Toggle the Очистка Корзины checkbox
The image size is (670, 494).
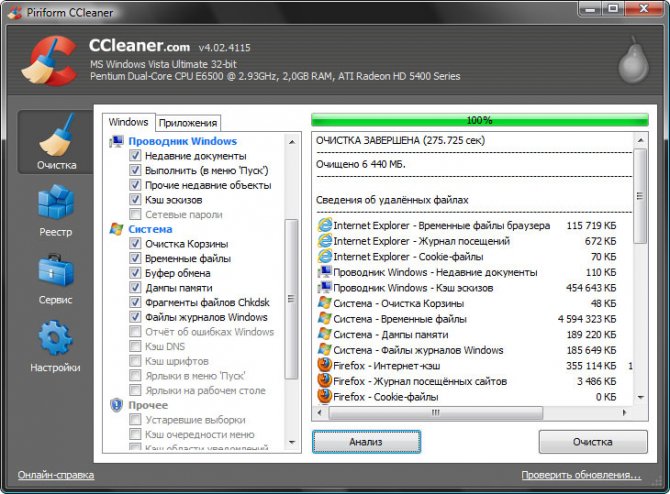click(x=135, y=244)
